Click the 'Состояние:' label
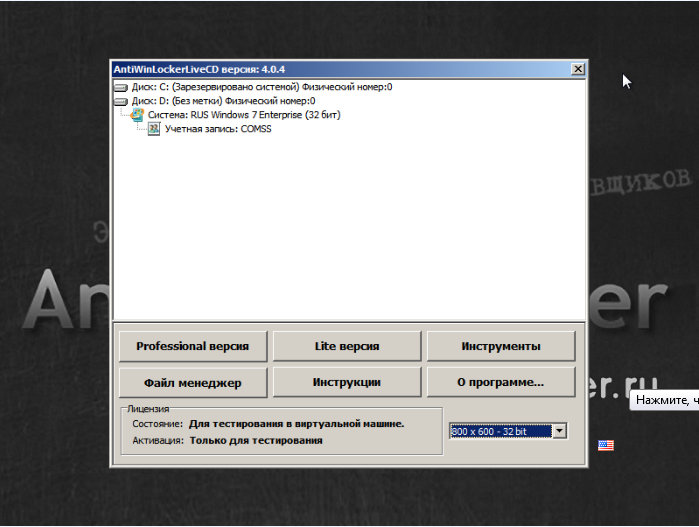This screenshot has height=527, width=699. (x=157, y=424)
